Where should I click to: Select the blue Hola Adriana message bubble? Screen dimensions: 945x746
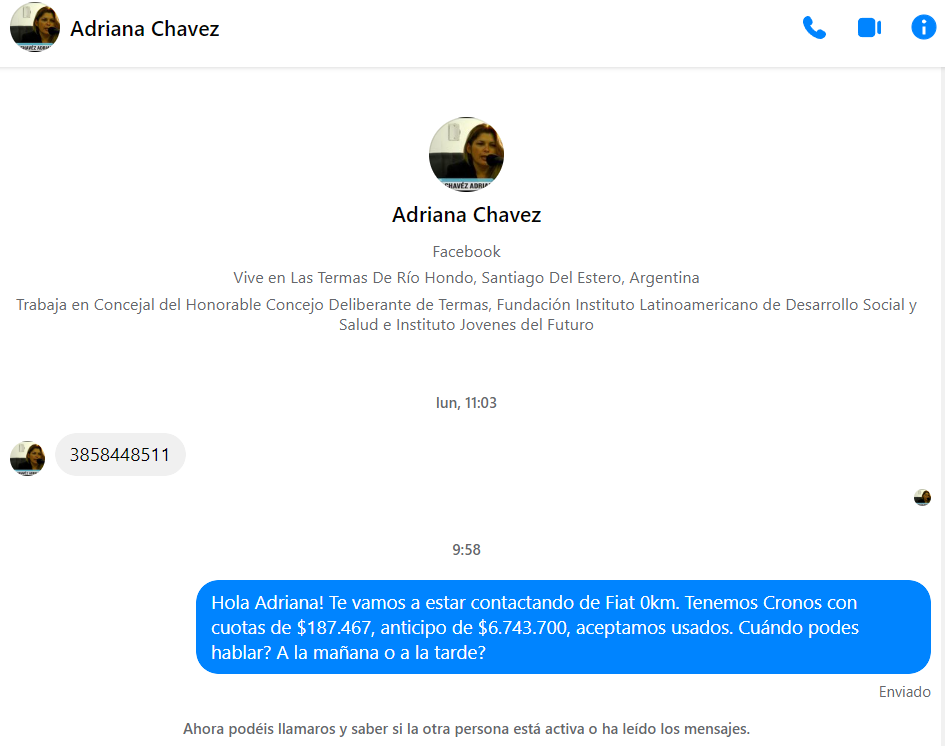point(563,627)
